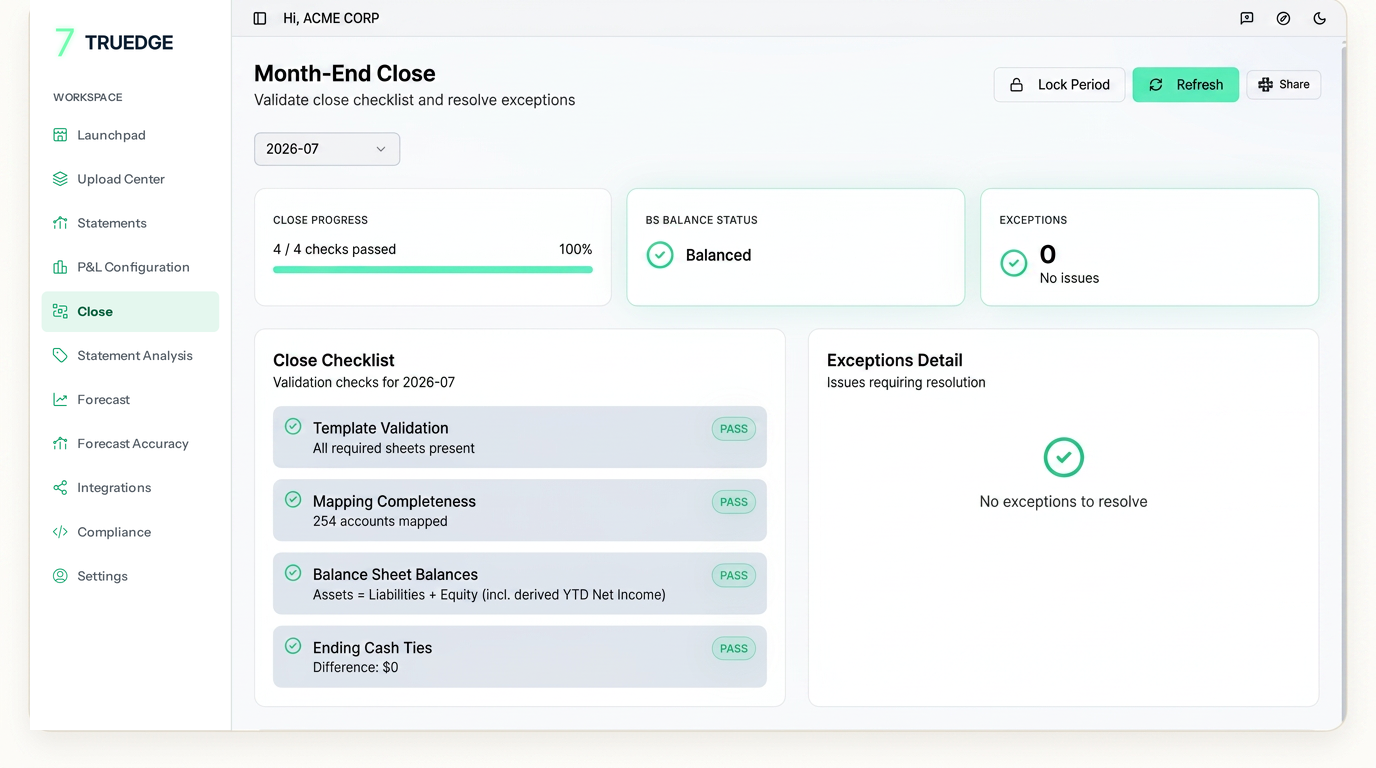Click the Template Validation check icon

pyautogui.click(x=293, y=426)
